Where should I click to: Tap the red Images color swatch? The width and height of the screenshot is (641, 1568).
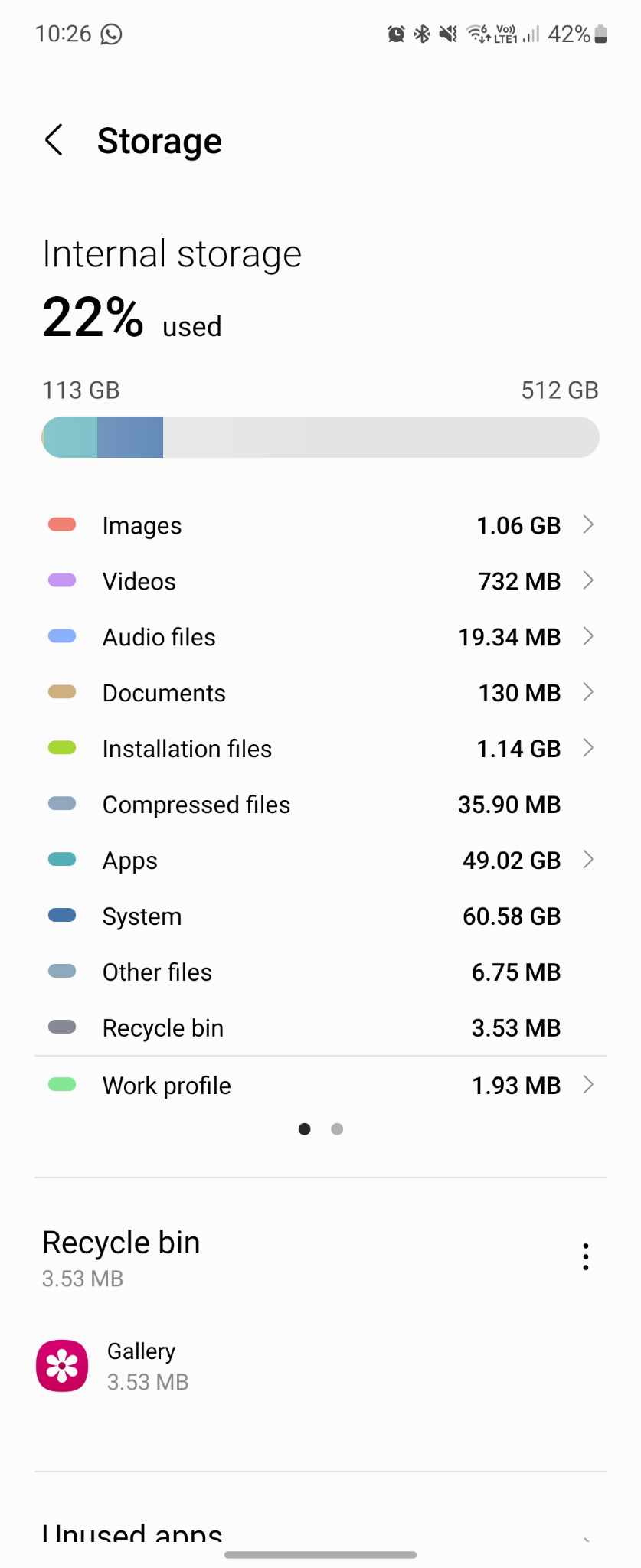point(62,524)
